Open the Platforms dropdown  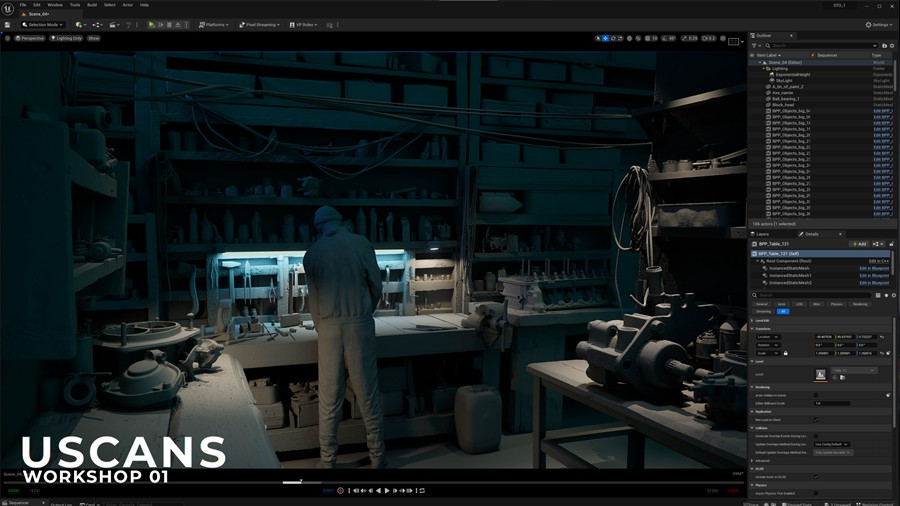(x=214, y=25)
